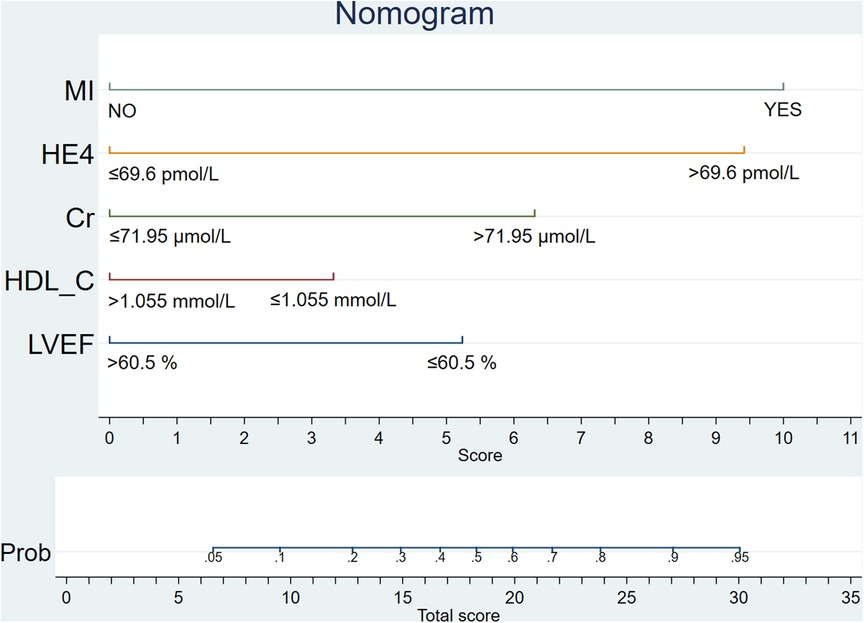The width and height of the screenshot is (864, 623).
Task: Click the .2 probability mark
Action: tap(353, 557)
